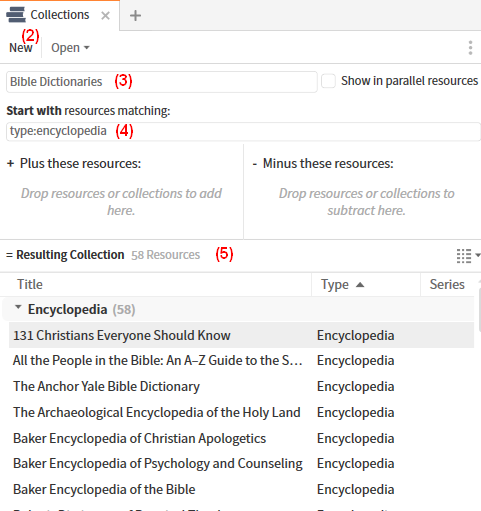
Task: Collapse the Encyclopedia (58) group
Action: 18,307
